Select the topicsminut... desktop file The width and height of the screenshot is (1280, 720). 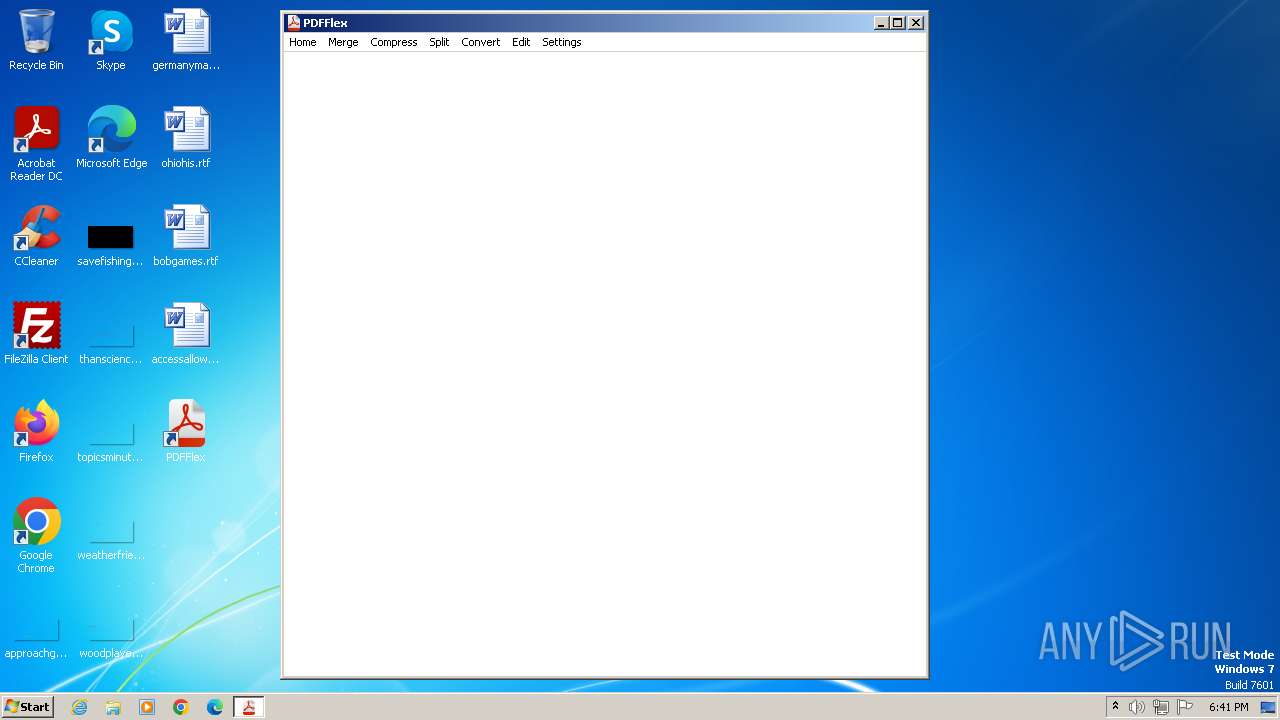[x=111, y=439]
